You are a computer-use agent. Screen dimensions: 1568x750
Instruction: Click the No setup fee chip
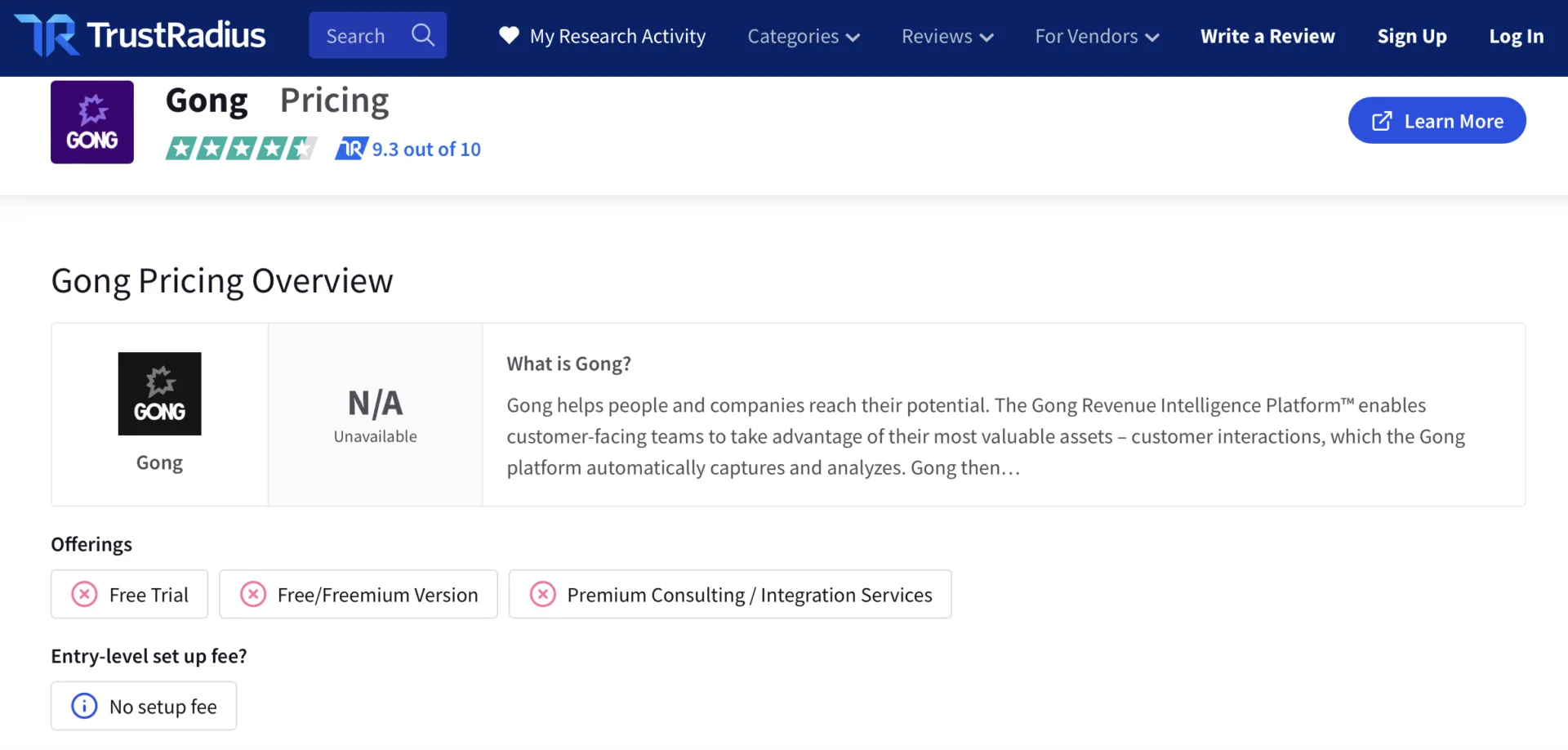coord(144,706)
